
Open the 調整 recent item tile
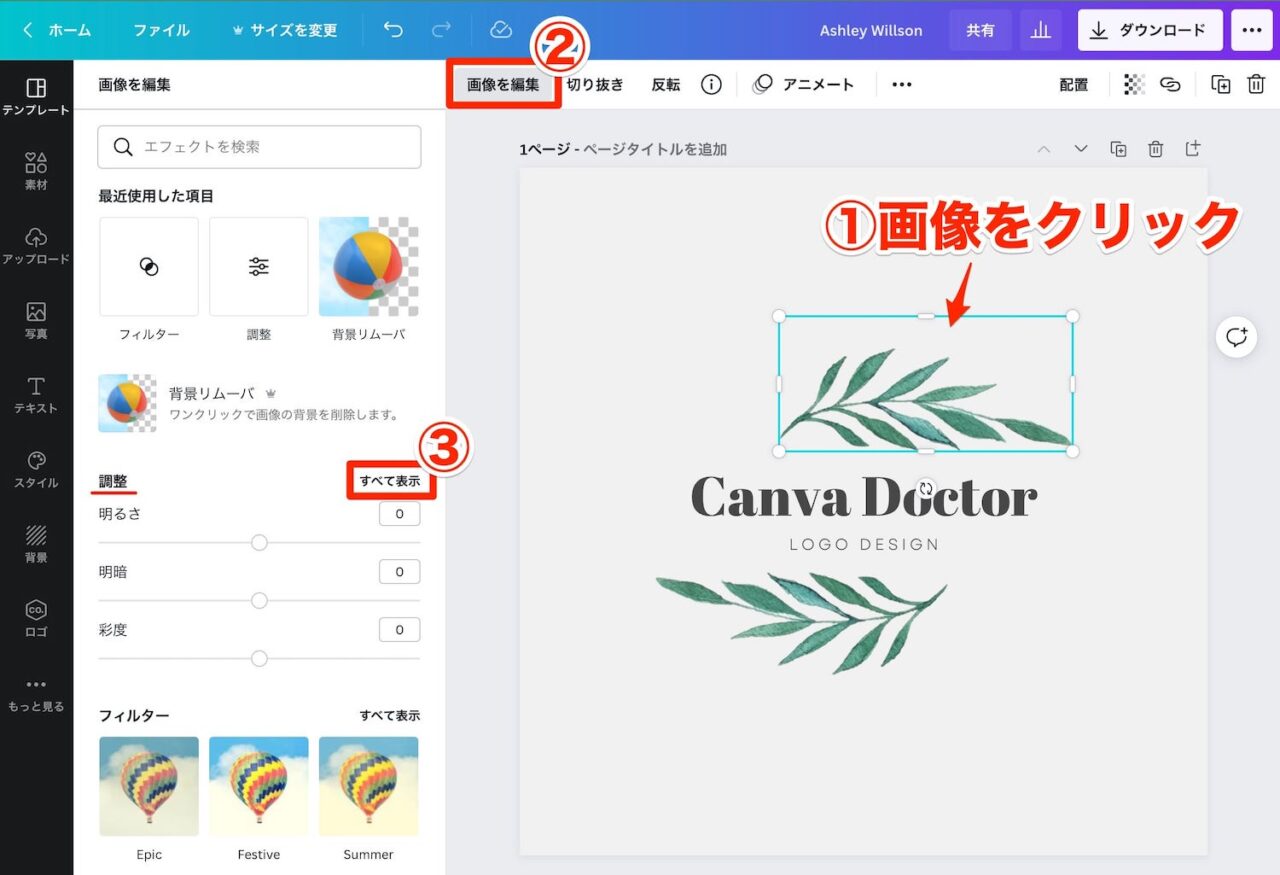pos(259,267)
